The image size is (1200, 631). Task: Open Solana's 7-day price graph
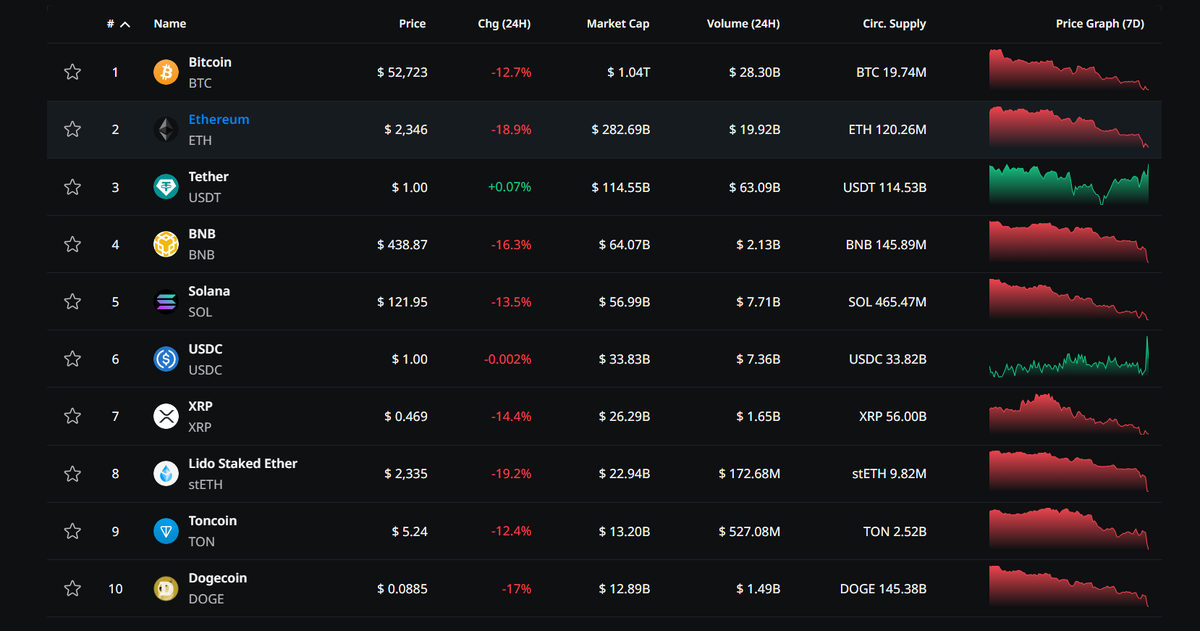pyautogui.click(x=1069, y=299)
